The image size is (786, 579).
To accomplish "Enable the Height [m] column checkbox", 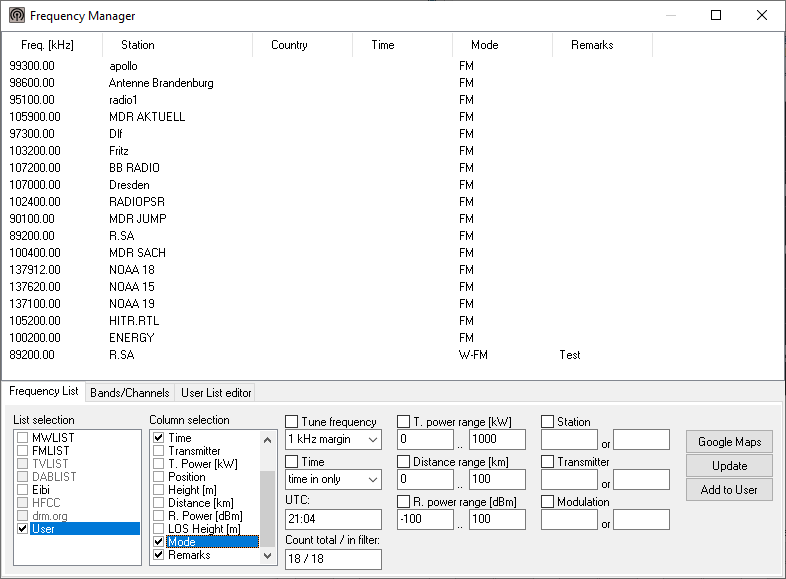I will 158,490.
